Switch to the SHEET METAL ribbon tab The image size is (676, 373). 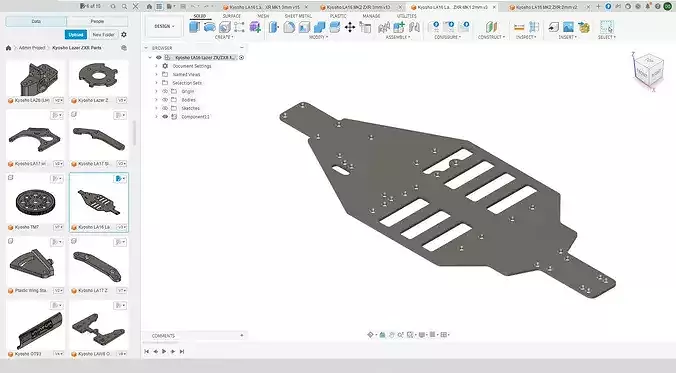click(x=298, y=16)
